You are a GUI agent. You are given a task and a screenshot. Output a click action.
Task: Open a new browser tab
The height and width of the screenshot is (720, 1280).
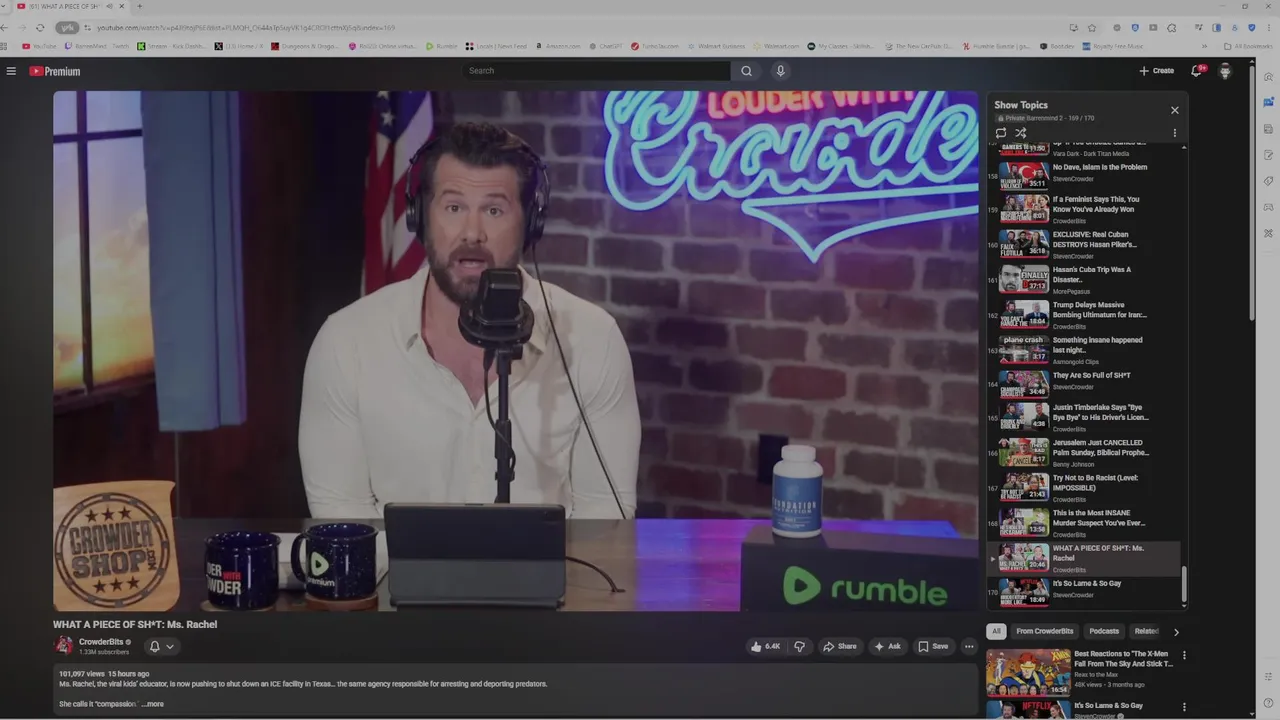(x=139, y=7)
